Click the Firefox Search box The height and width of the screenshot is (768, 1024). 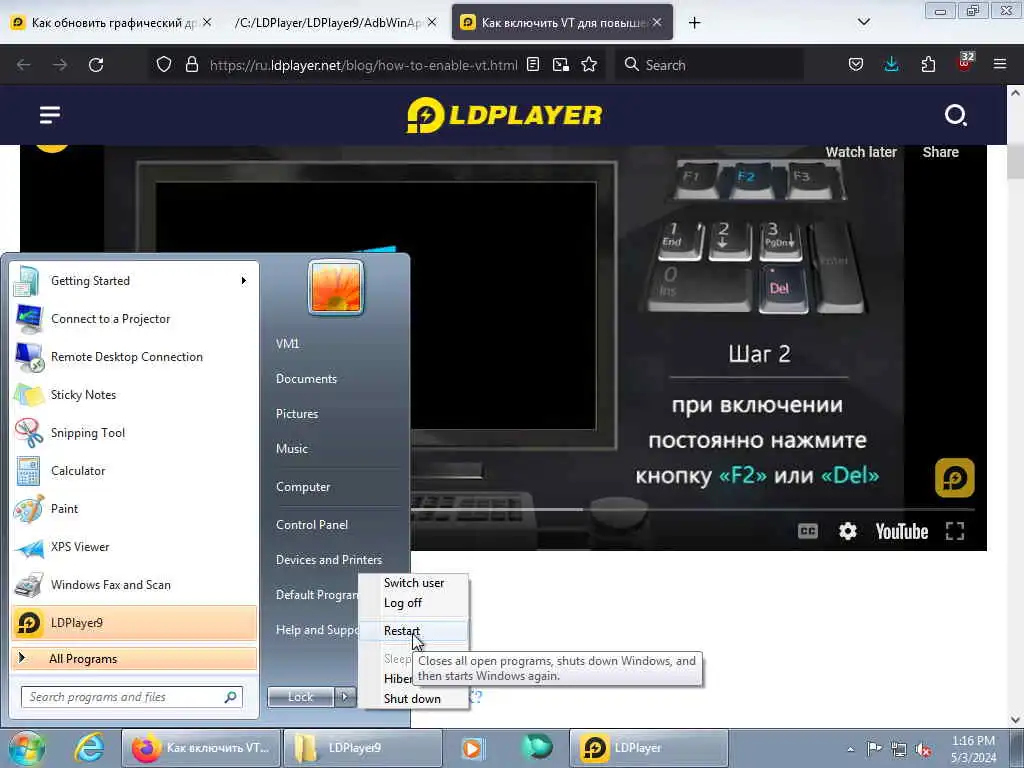709,65
